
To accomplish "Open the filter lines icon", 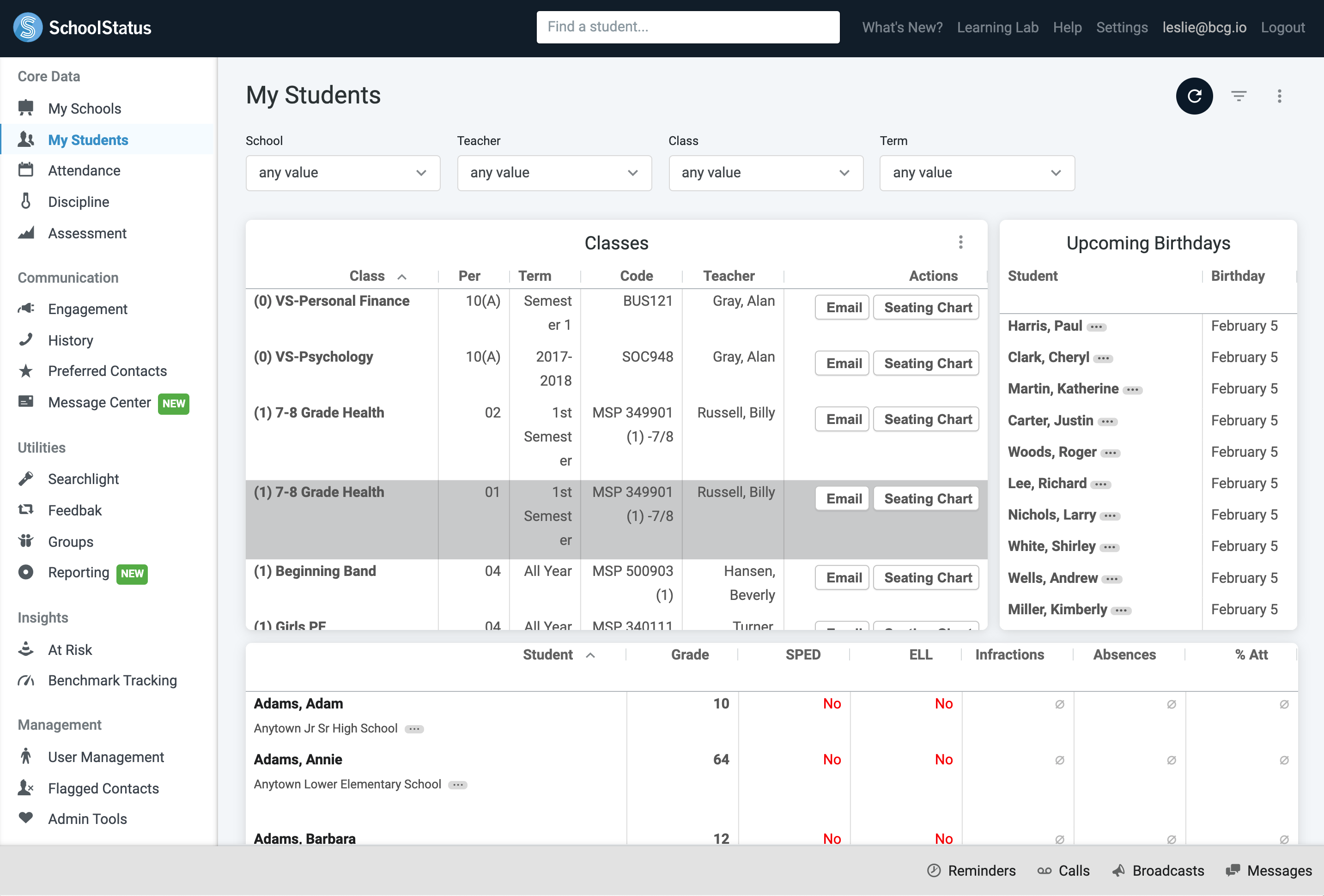I will tap(1239, 96).
